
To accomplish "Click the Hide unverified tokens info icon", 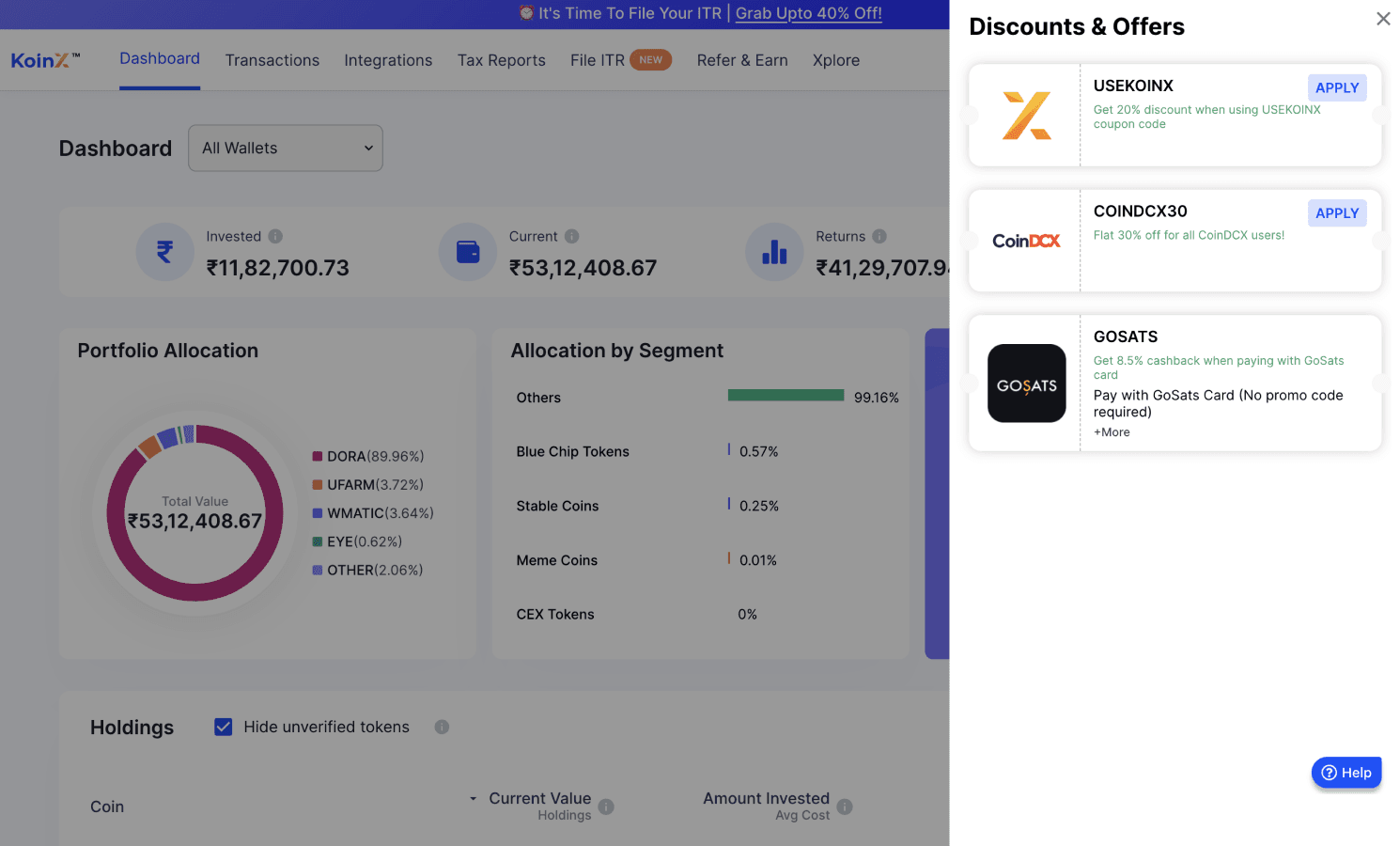I will [442, 727].
